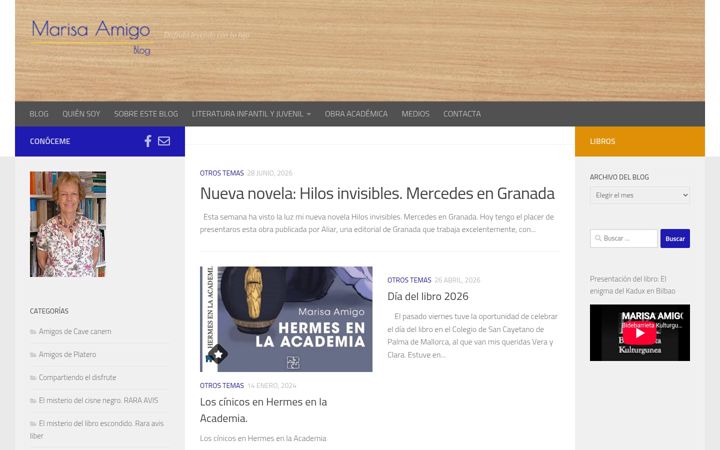Expand the Literatura Infantil y Juvenil menu
Screen dimensions: 720x450
click(251, 114)
